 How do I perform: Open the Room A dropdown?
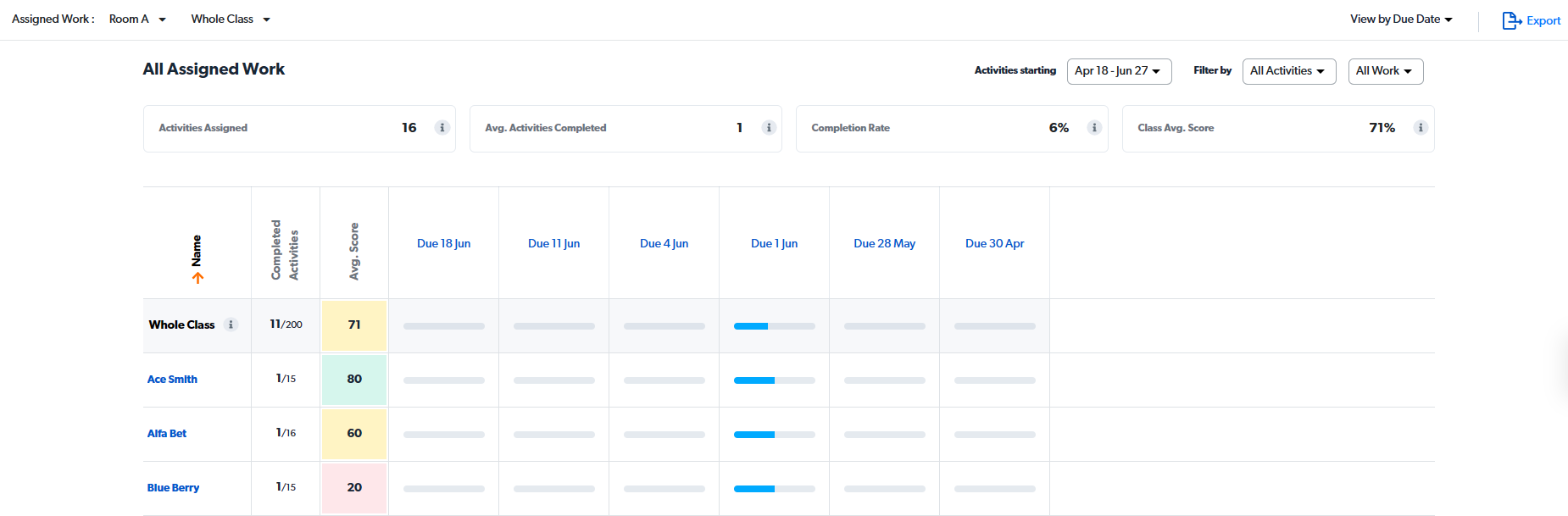[x=137, y=19]
